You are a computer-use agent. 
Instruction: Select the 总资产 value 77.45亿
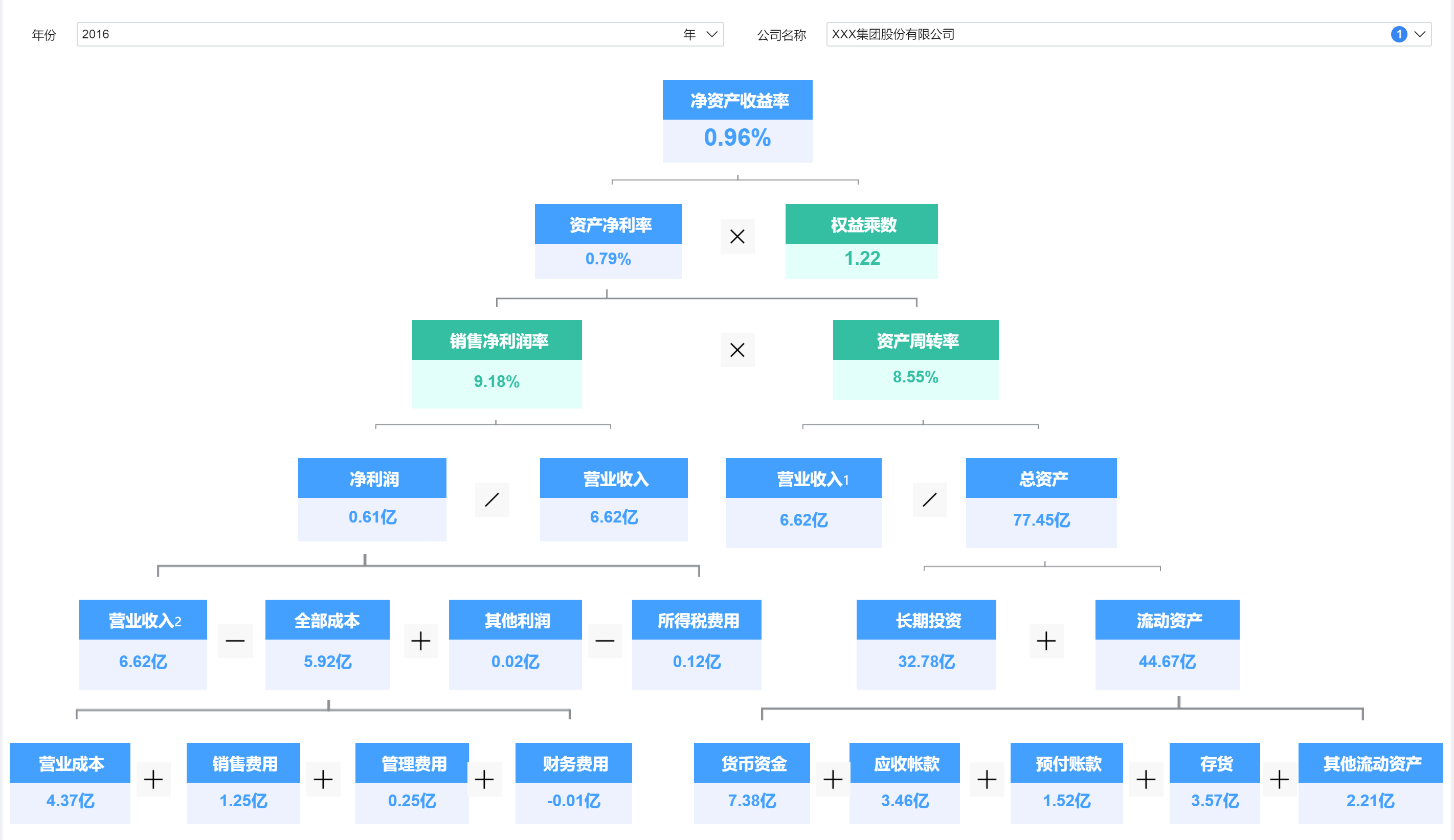click(1041, 520)
